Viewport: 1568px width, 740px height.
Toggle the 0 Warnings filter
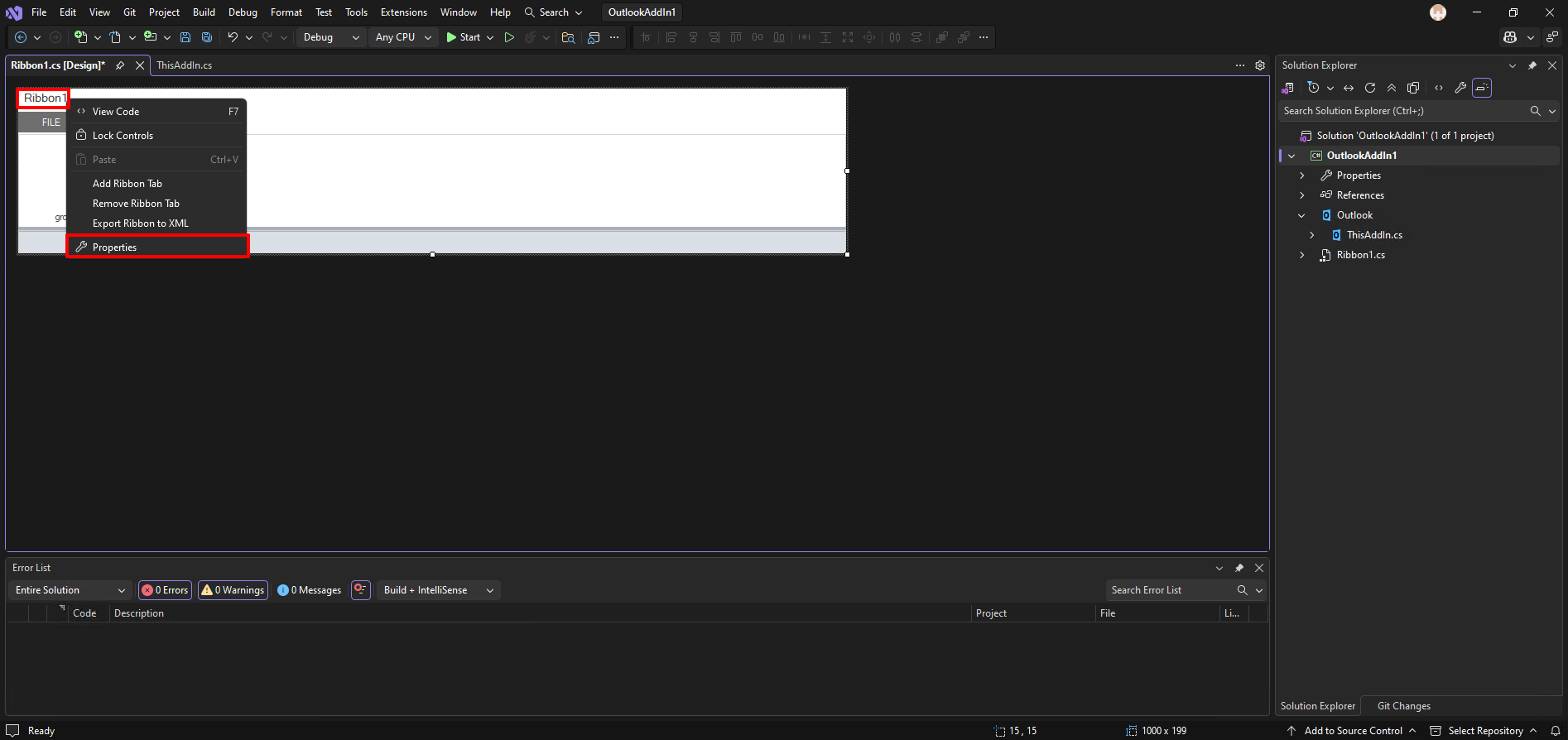pos(233,590)
